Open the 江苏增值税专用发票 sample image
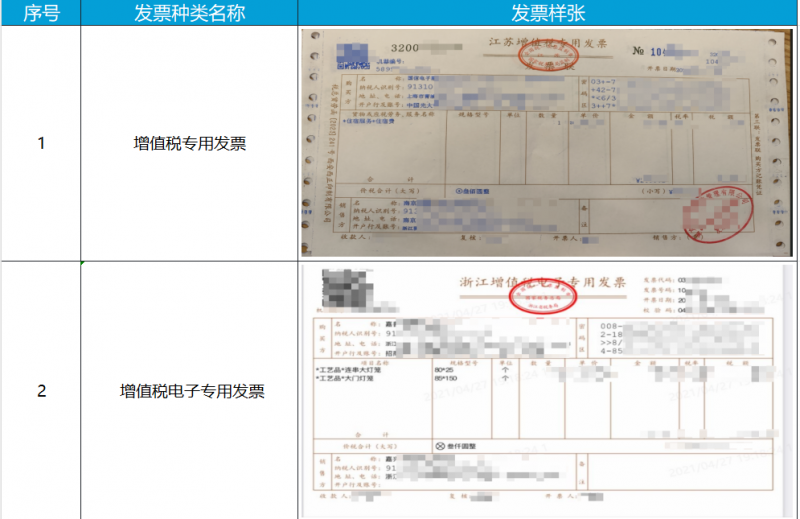 [x=547, y=143]
